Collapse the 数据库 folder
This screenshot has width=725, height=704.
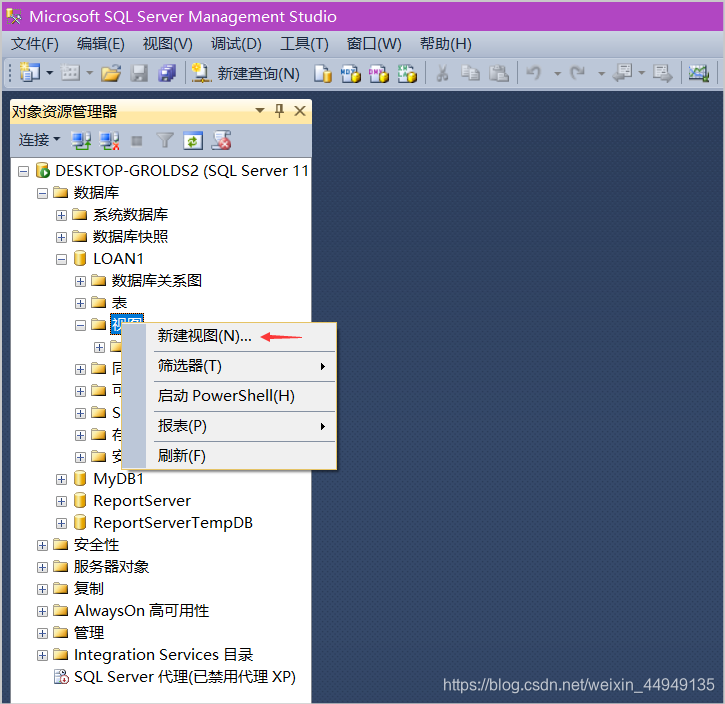click(42, 193)
